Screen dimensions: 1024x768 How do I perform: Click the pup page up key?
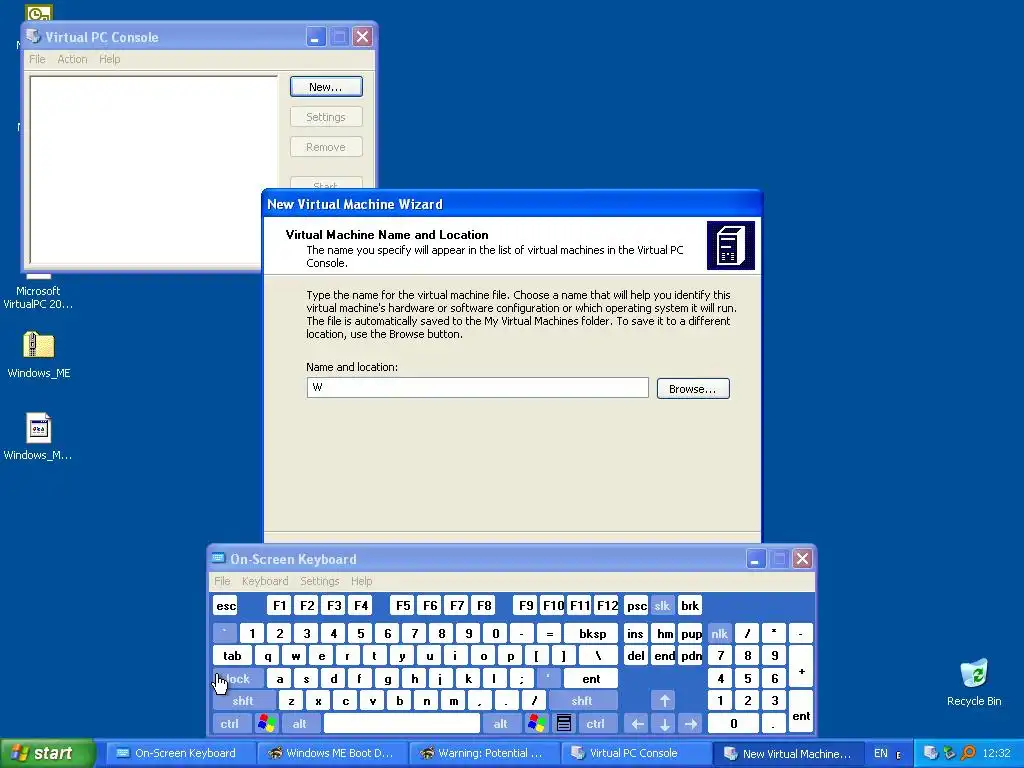pos(691,633)
